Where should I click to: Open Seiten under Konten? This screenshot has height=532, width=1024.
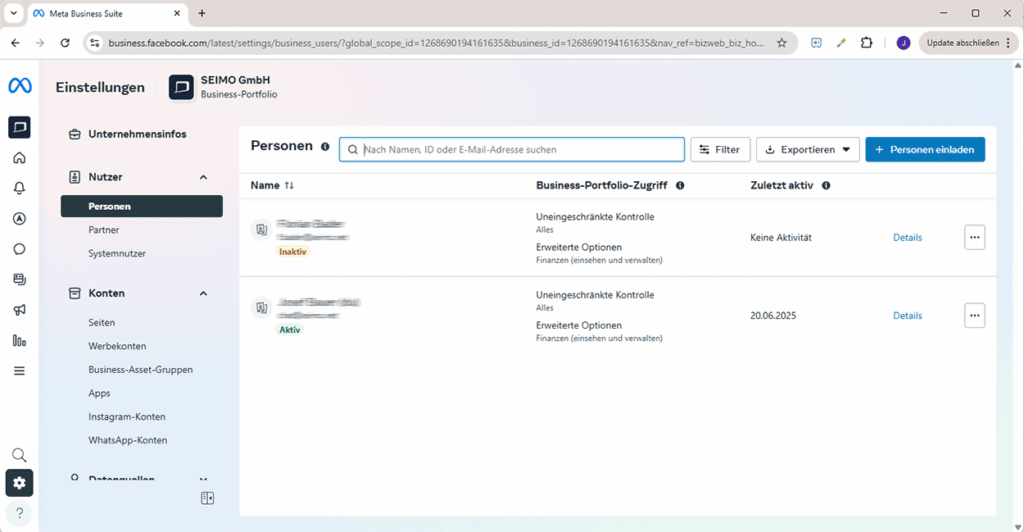pyautogui.click(x=101, y=322)
